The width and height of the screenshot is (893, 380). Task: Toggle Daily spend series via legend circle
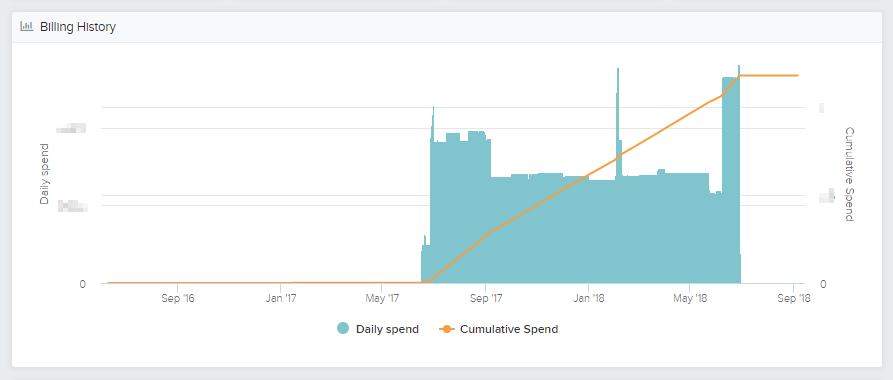[x=342, y=329]
